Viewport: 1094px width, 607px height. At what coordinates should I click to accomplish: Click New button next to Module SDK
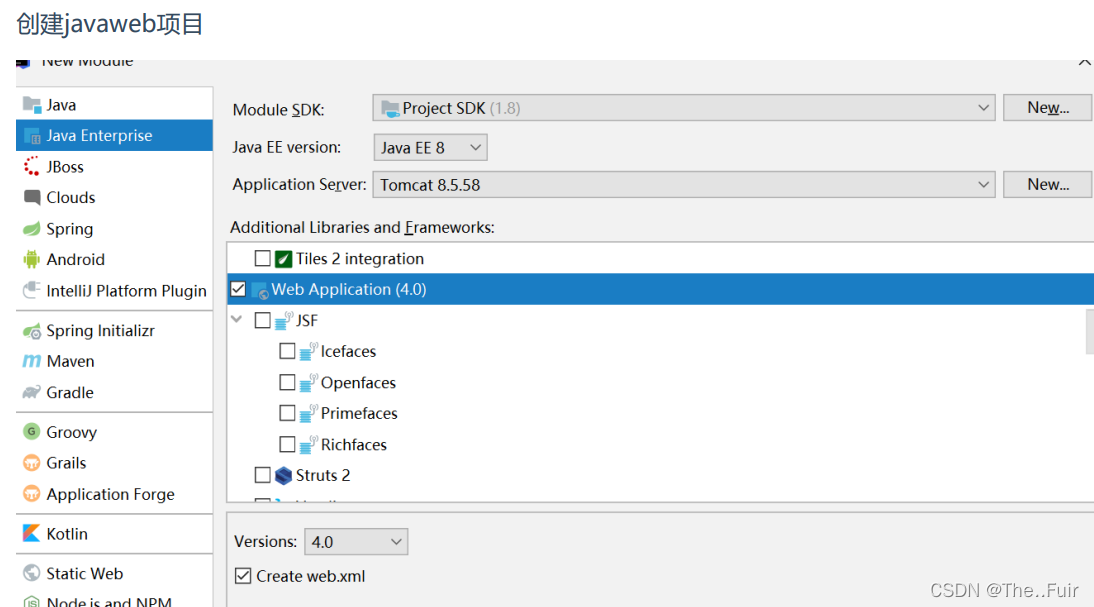click(x=1048, y=108)
